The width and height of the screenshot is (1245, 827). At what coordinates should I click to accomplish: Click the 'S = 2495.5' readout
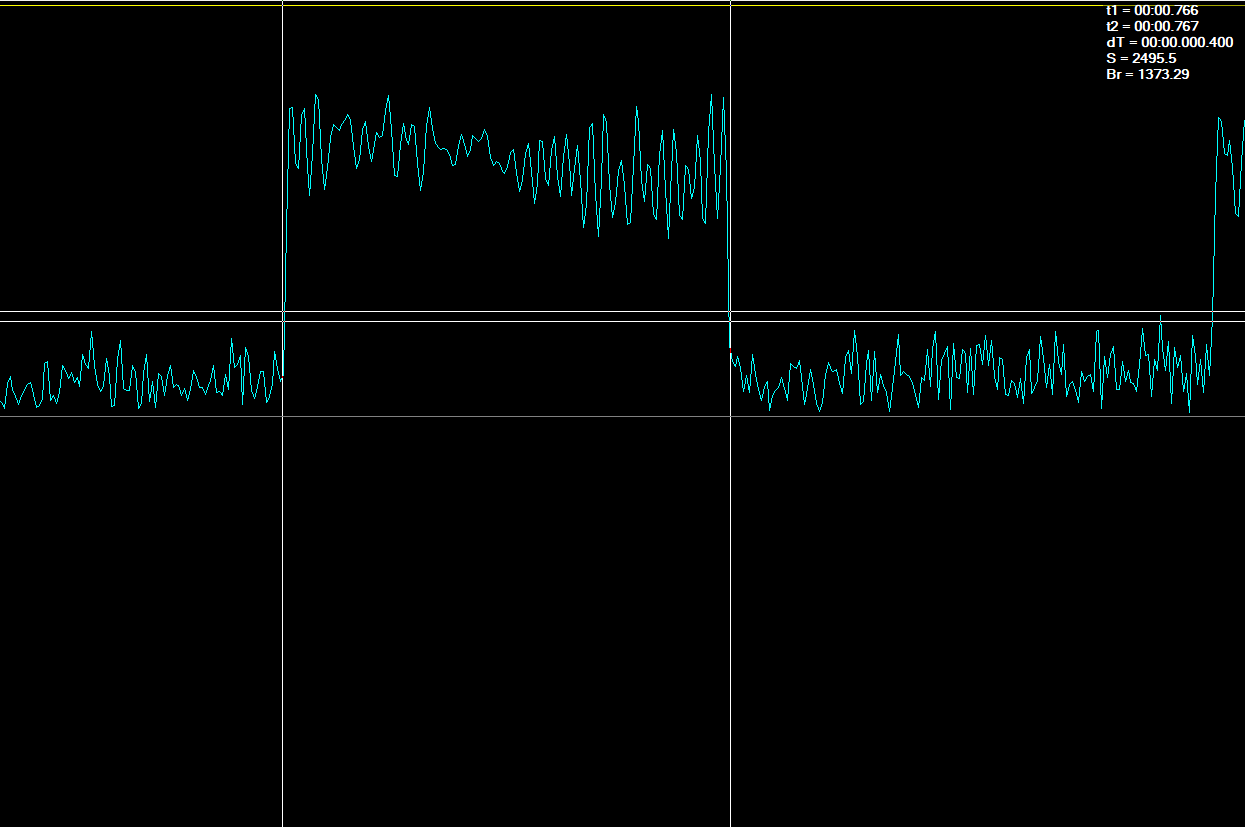pos(1141,58)
